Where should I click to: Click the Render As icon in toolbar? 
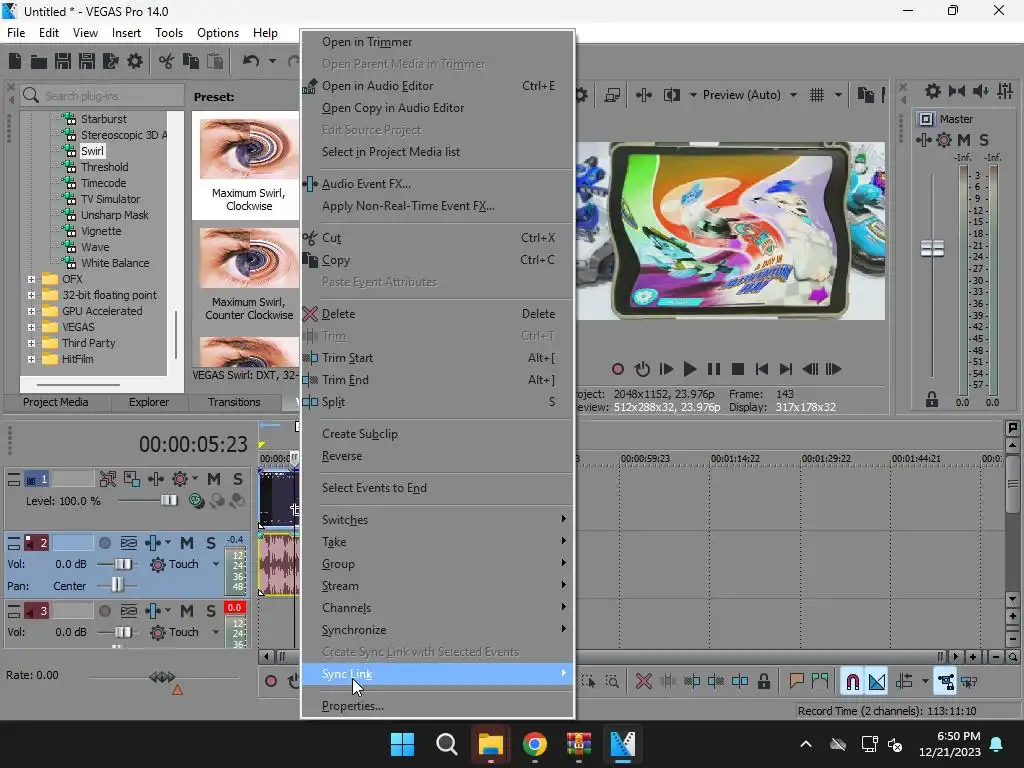click(x=111, y=61)
